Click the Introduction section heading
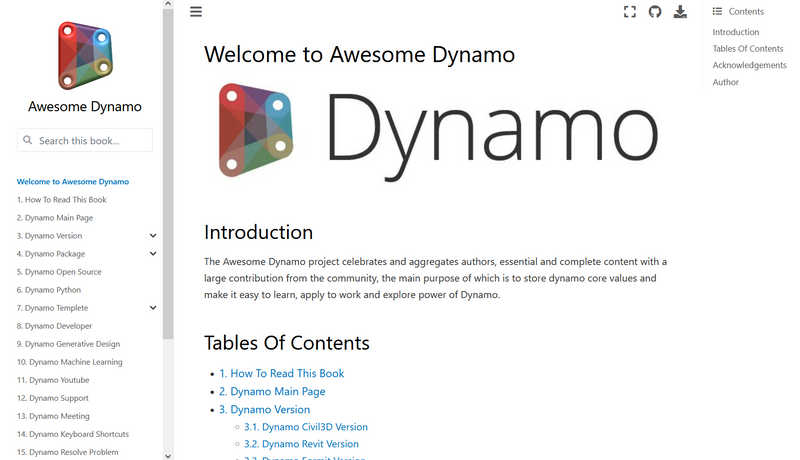The height and width of the screenshot is (460, 800). coord(258,233)
